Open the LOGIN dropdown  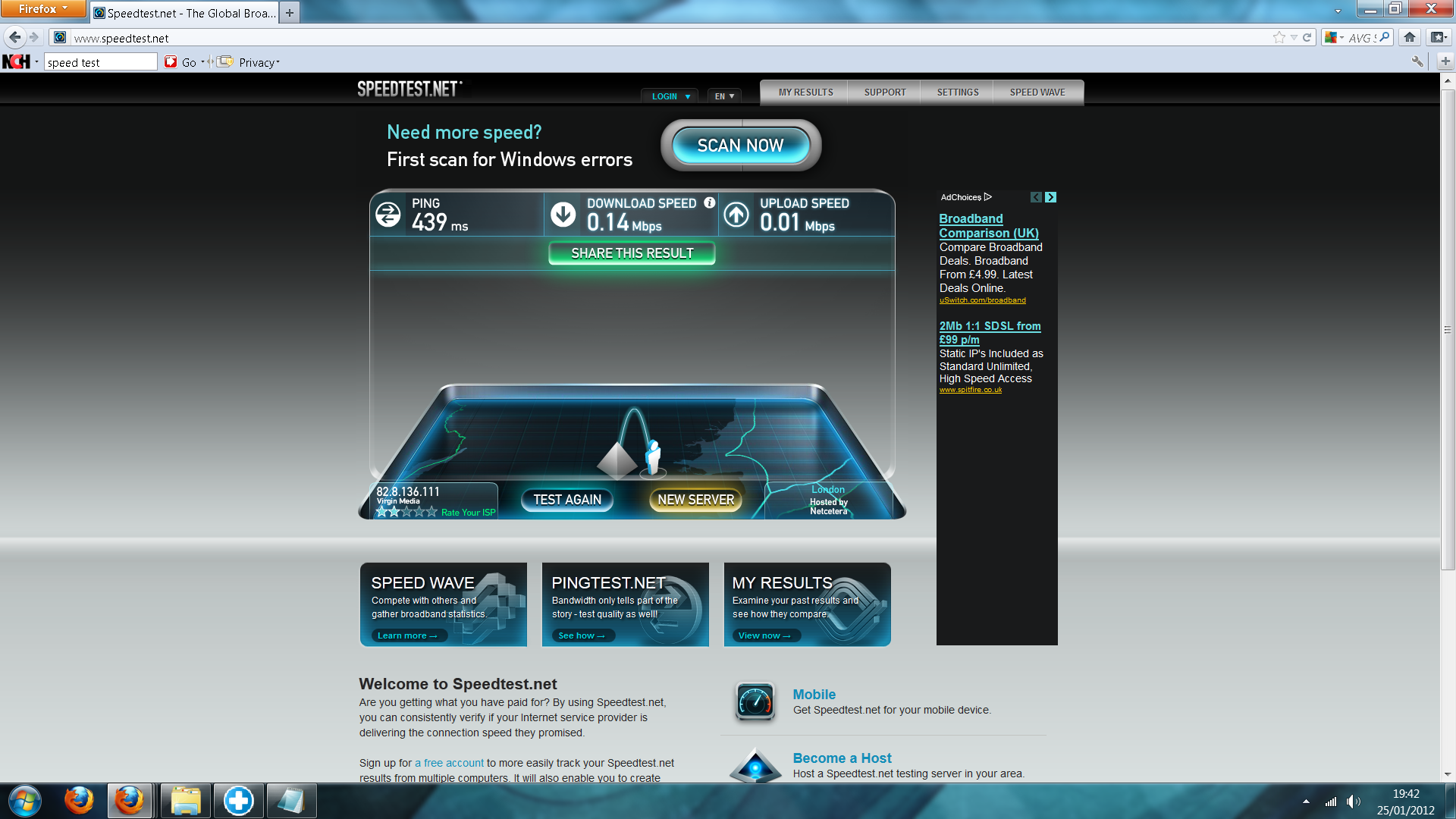click(x=670, y=96)
